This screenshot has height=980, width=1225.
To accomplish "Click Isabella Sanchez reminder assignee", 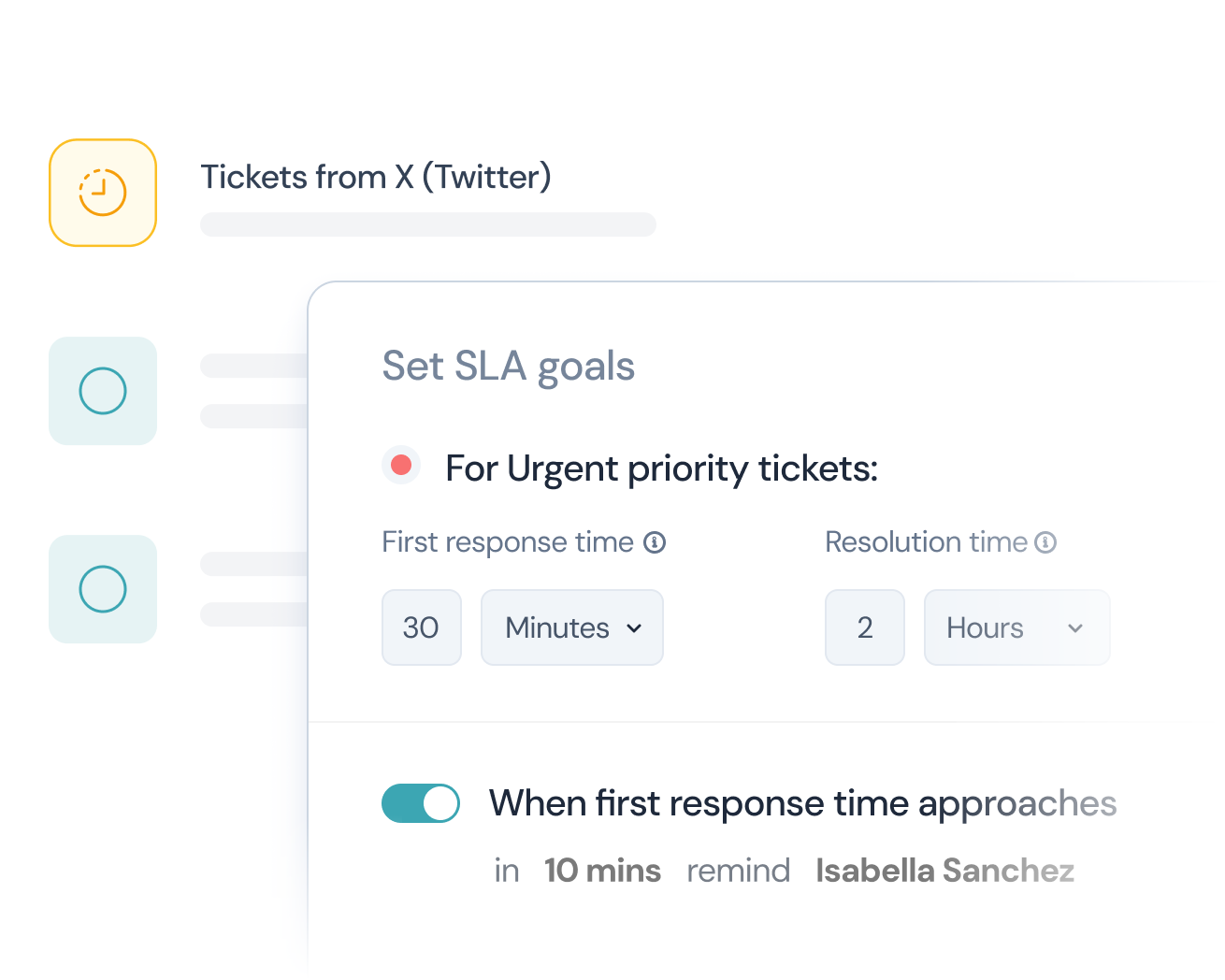I will pos(944,870).
